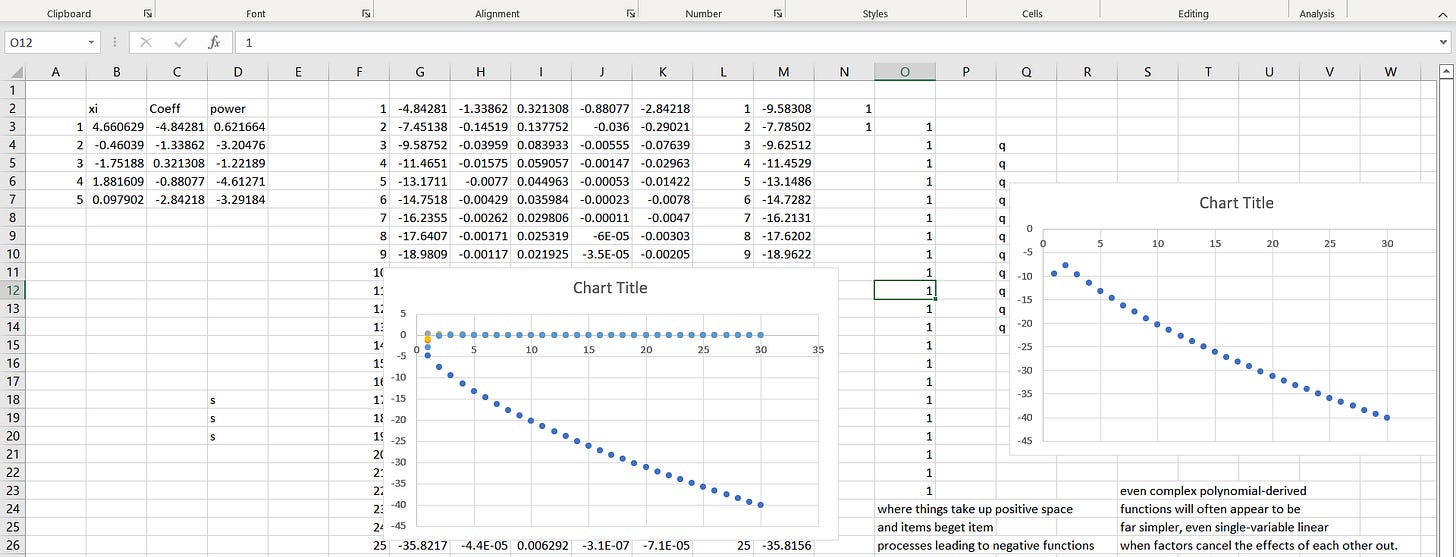Click the left chart's 'Chart Title'
Image resolution: width=1456 pixels, height=557 pixels.
[610, 288]
